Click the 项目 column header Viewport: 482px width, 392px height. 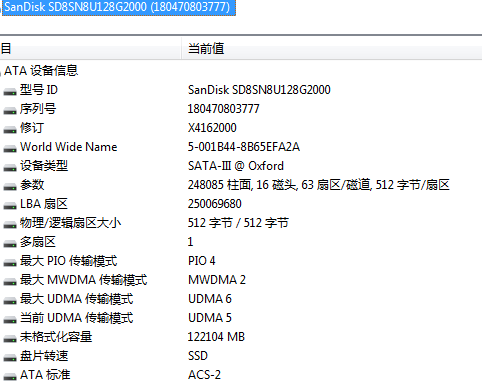(91, 49)
